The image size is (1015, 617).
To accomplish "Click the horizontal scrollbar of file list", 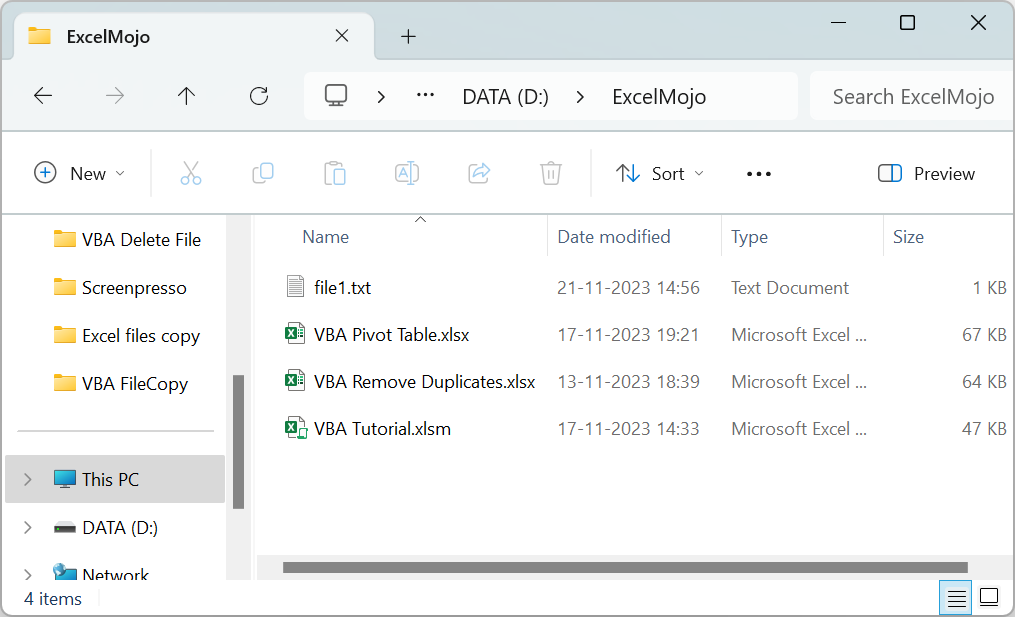I will pos(625,568).
